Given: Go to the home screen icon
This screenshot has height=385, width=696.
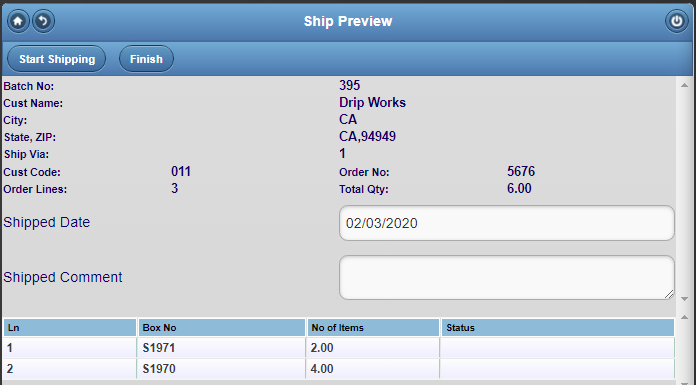Looking at the screenshot, I should coord(18,21).
